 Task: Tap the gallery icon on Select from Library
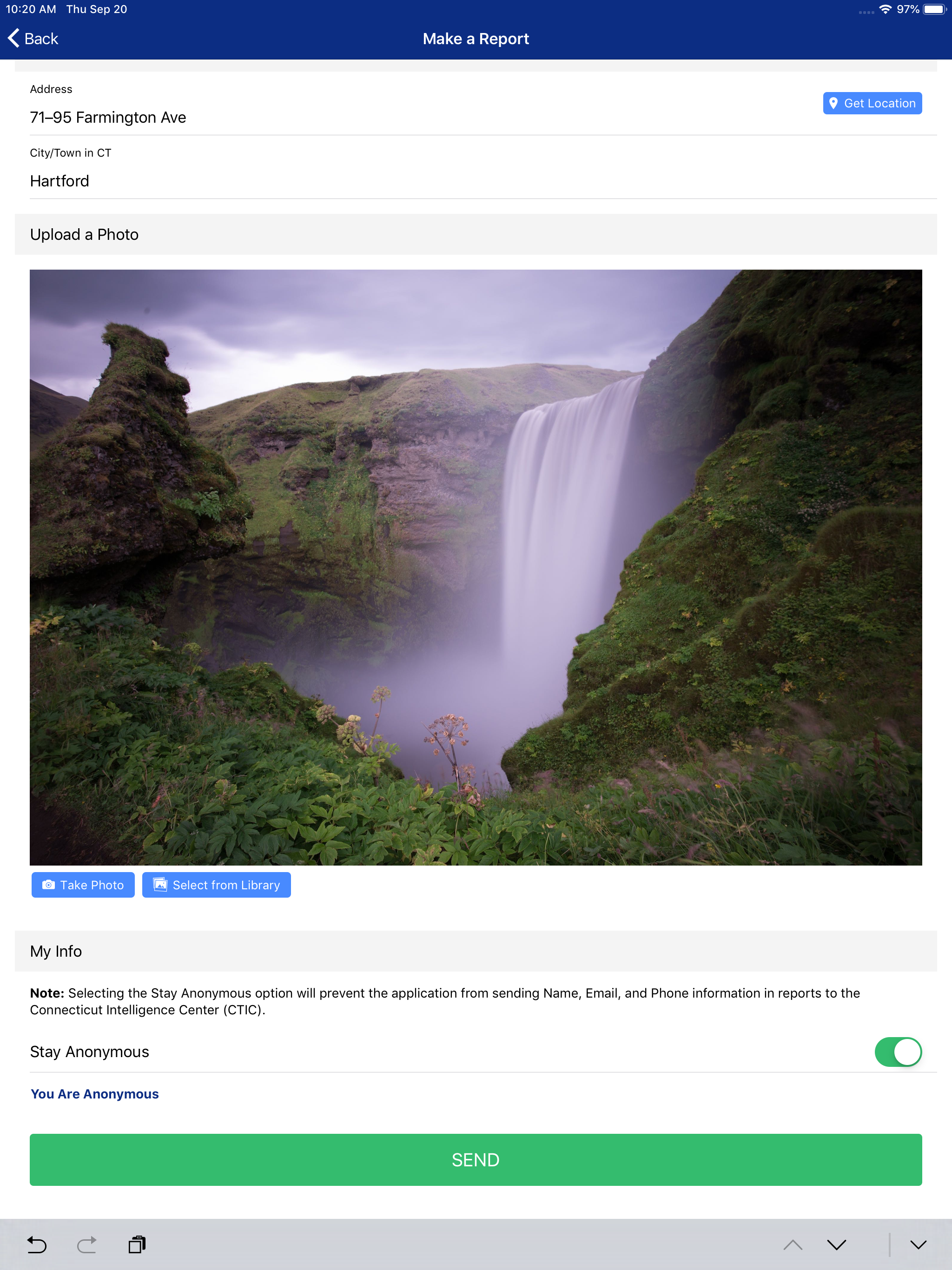(x=160, y=885)
